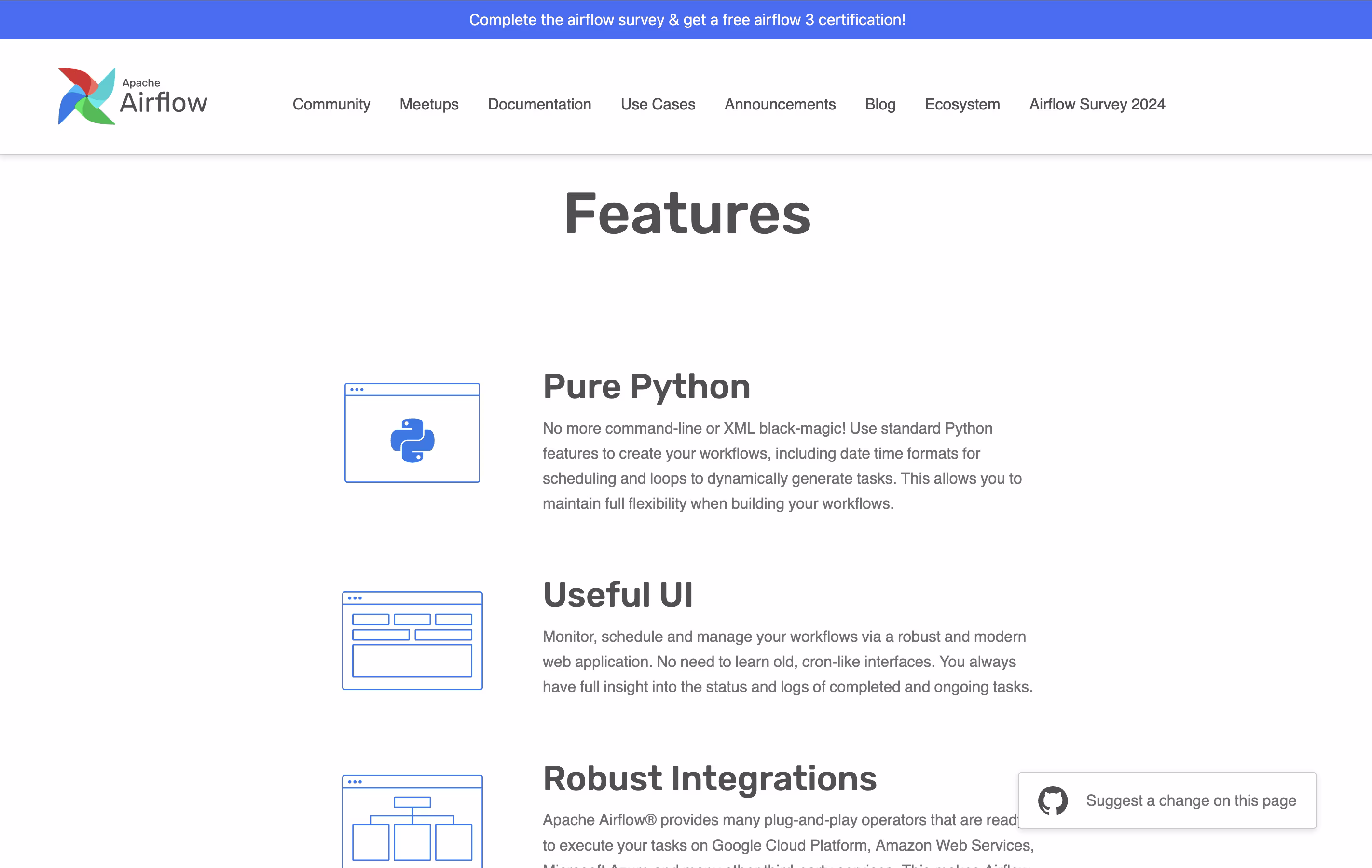The width and height of the screenshot is (1372, 868).
Task: Click the Useful UI layout icon
Action: point(412,640)
